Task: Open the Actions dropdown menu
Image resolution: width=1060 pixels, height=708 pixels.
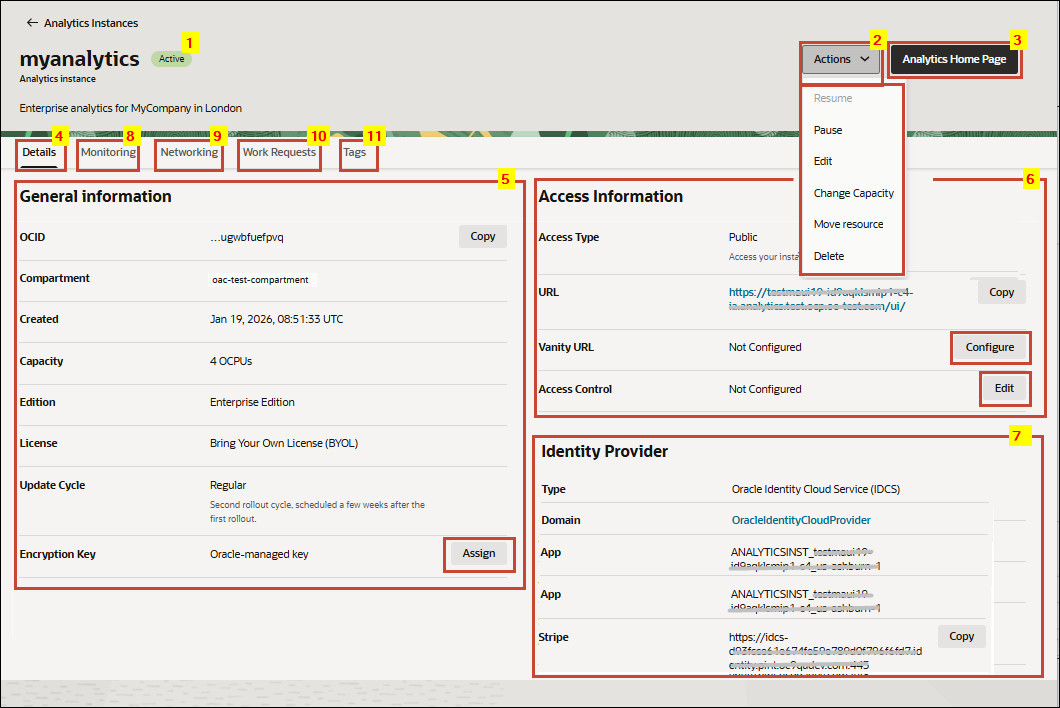Action: pyautogui.click(x=839, y=58)
